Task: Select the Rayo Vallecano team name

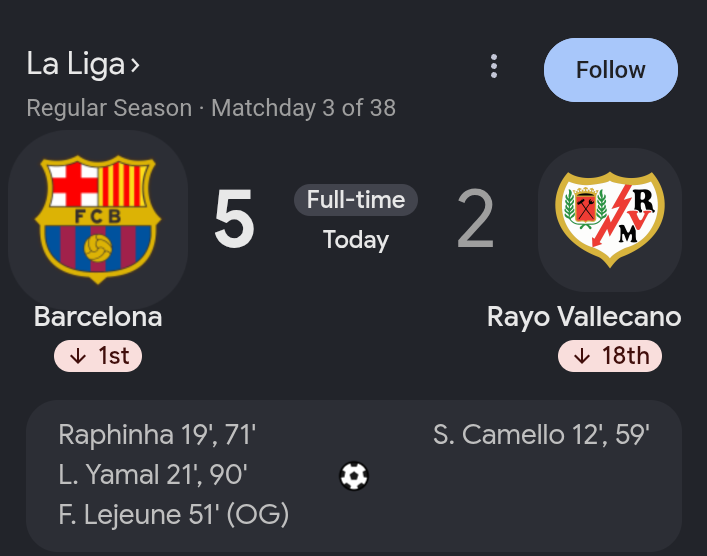Action: [584, 317]
